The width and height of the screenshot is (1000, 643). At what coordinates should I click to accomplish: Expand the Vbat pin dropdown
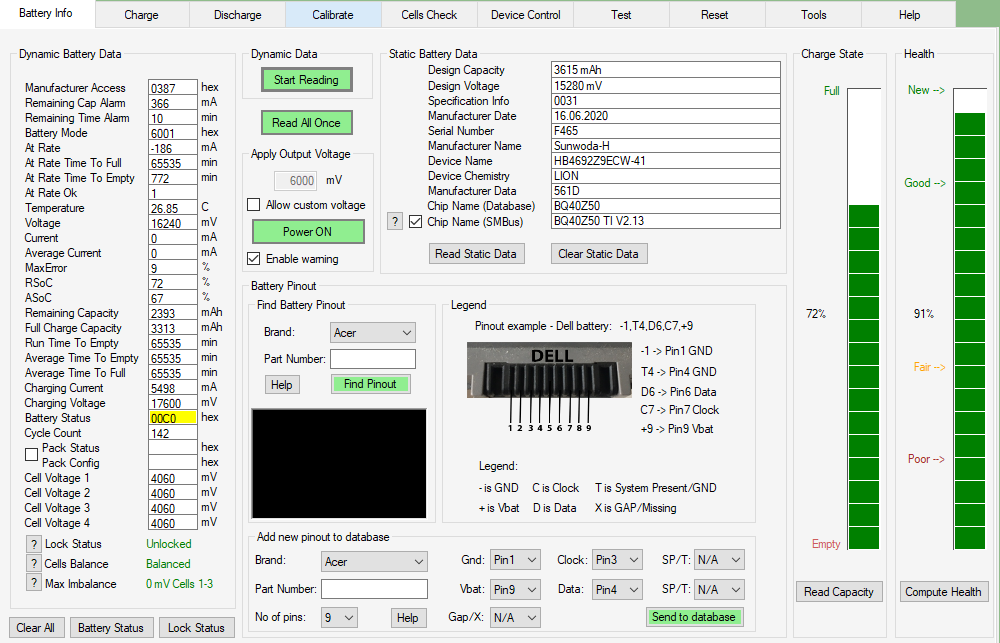pyautogui.click(x=515, y=589)
